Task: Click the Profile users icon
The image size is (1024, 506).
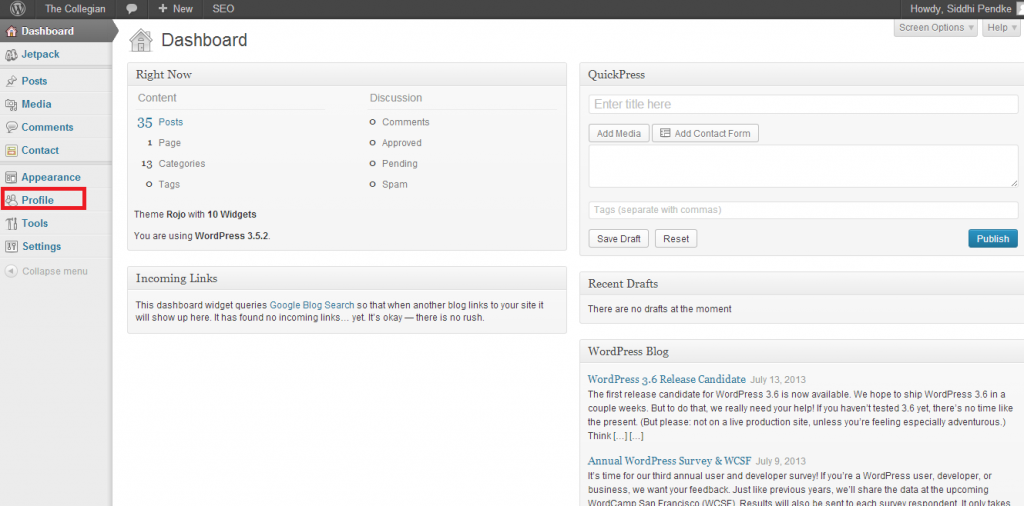Action: (11, 200)
